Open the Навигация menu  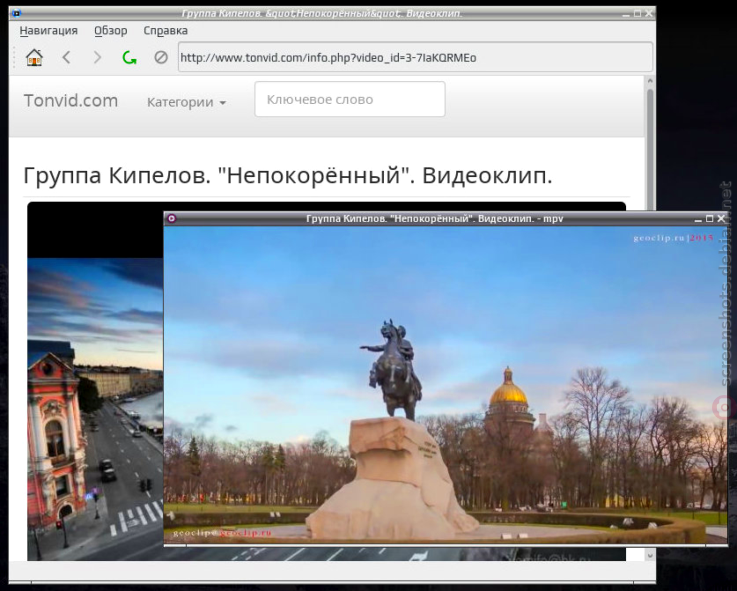pyautogui.click(x=48, y=31)
